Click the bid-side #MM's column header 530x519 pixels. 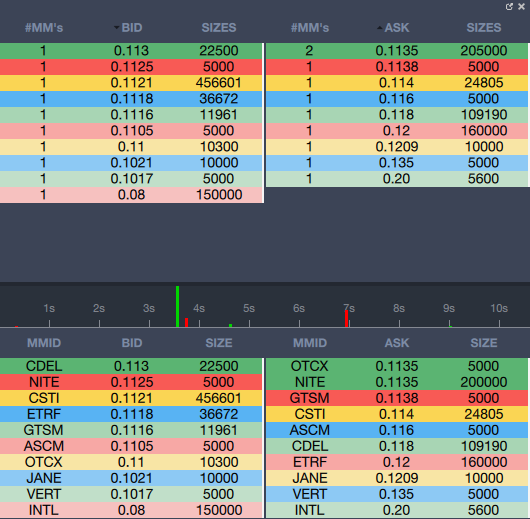click(x=44, y=28)
